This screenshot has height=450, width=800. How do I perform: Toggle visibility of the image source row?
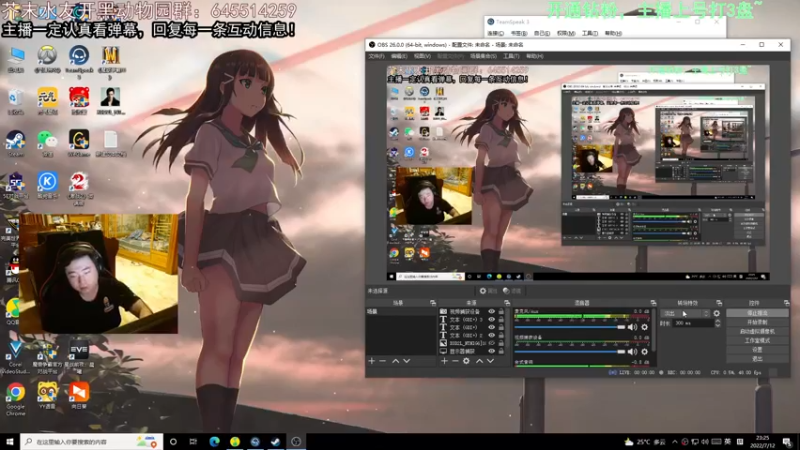[x=491, y=343]
